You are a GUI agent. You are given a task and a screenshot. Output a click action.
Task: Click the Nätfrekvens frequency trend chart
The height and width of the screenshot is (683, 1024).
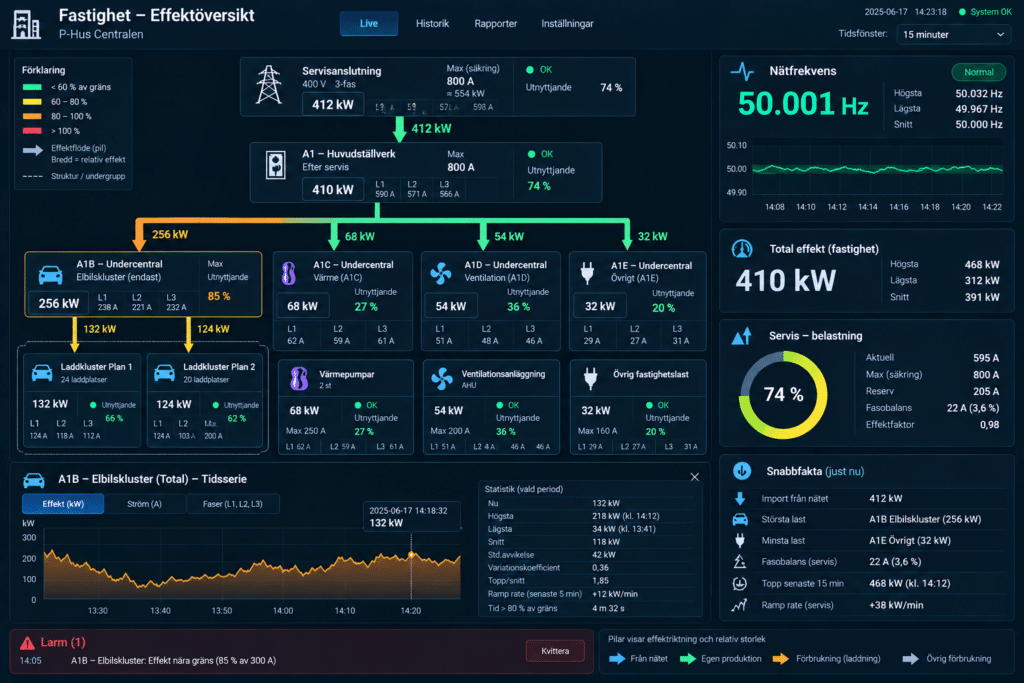(x=877, y=170)
